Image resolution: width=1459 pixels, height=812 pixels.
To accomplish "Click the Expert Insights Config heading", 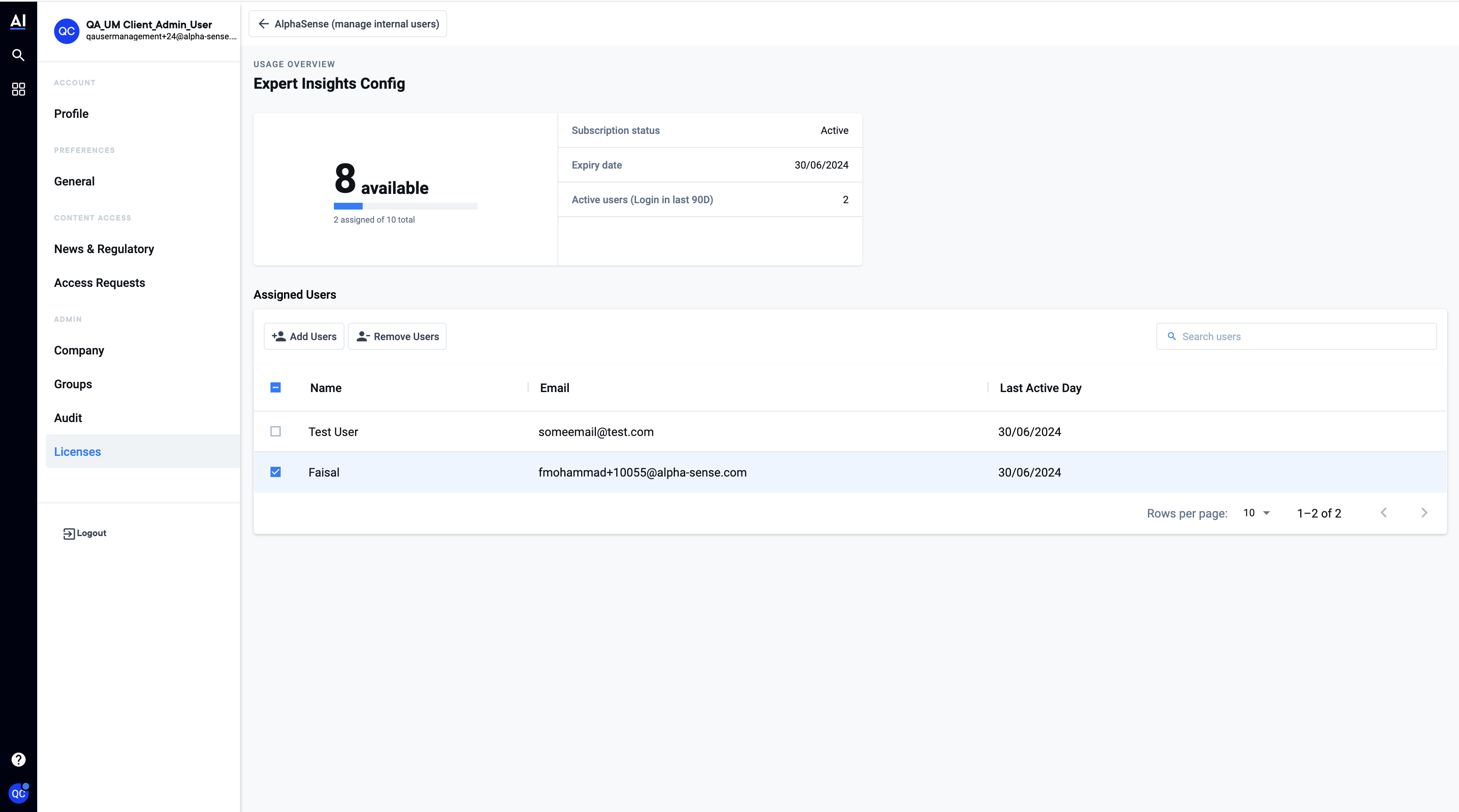I will (329, 83).
